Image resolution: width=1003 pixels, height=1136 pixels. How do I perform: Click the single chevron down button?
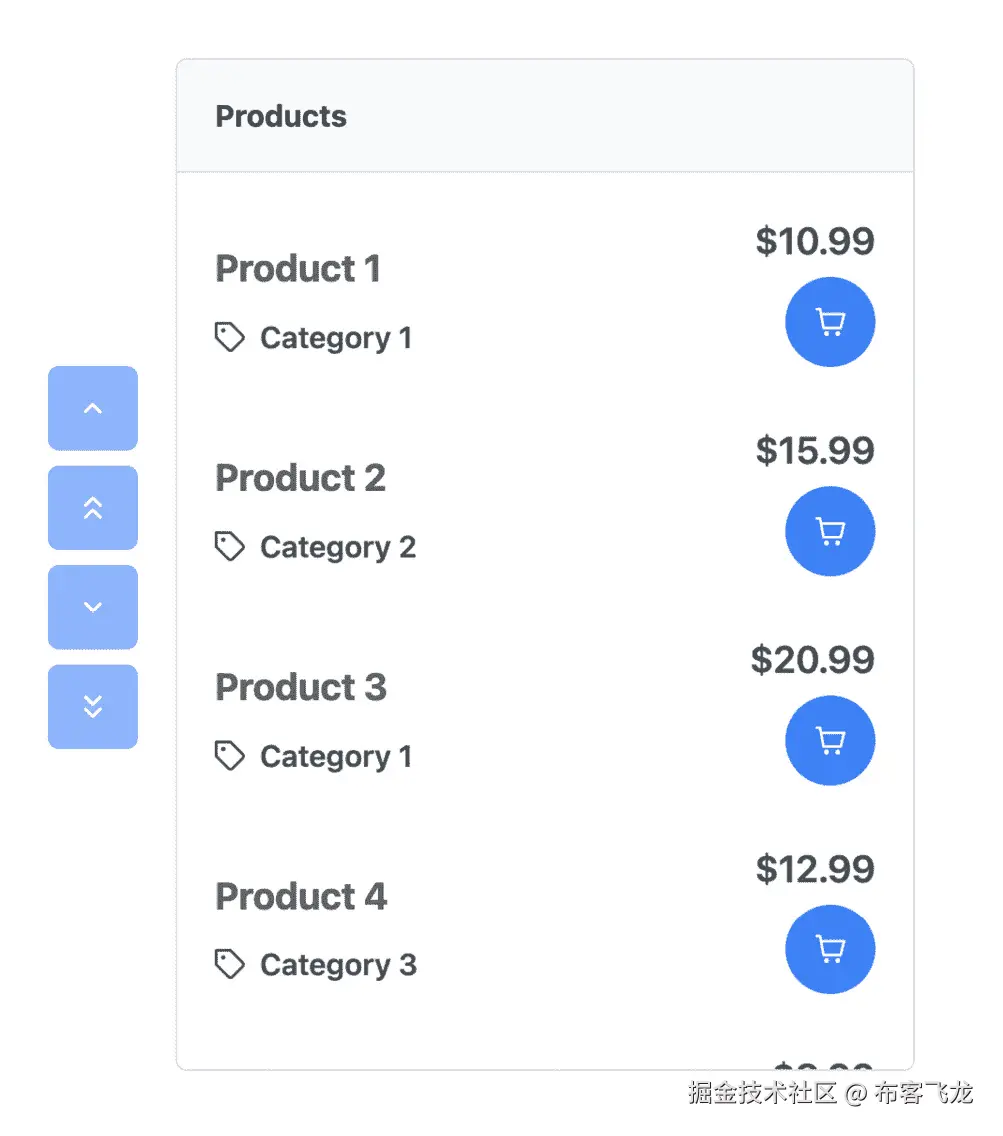[93, 607]
